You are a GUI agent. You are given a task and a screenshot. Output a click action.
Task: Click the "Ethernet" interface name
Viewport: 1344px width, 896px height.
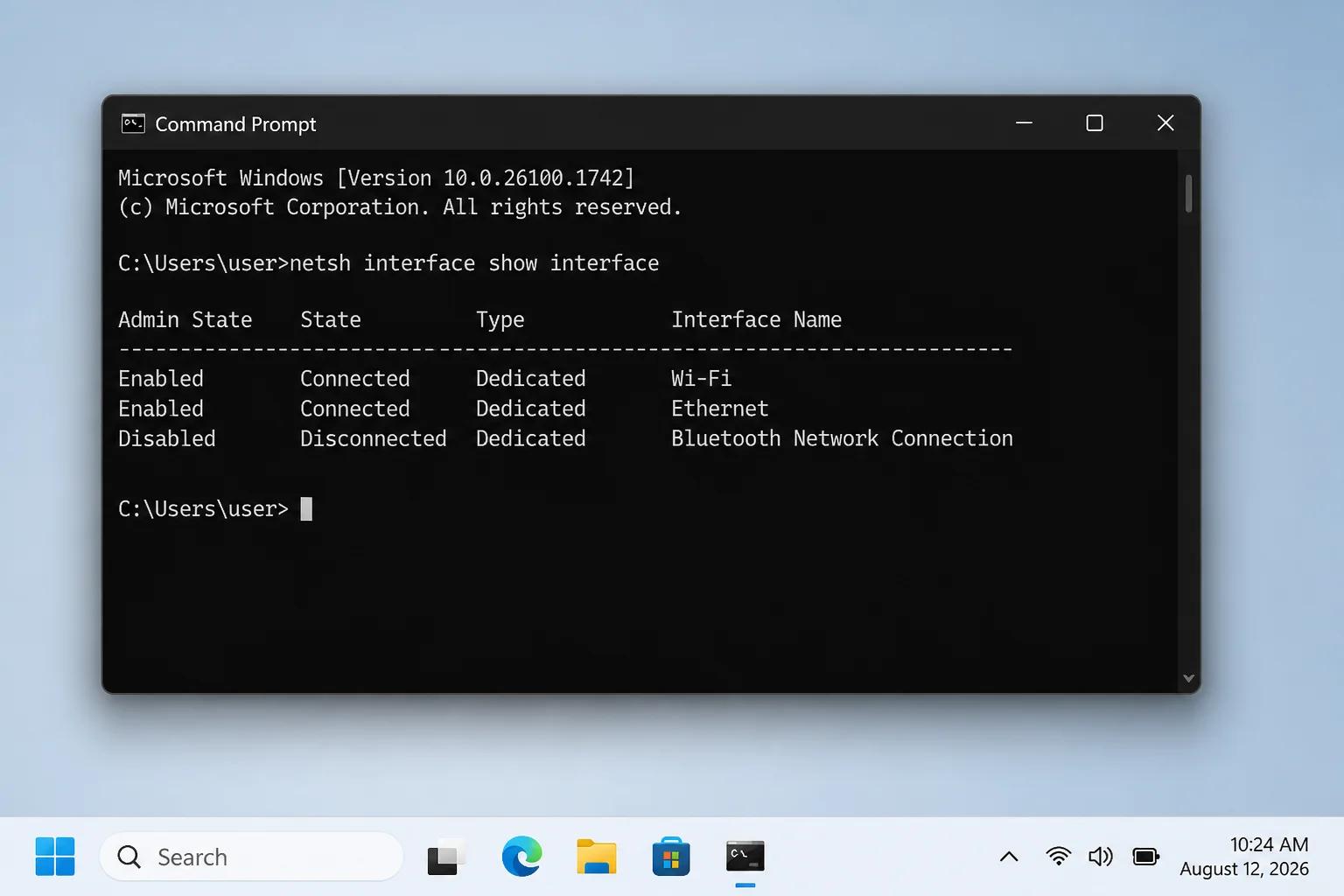tap(720, 409)
